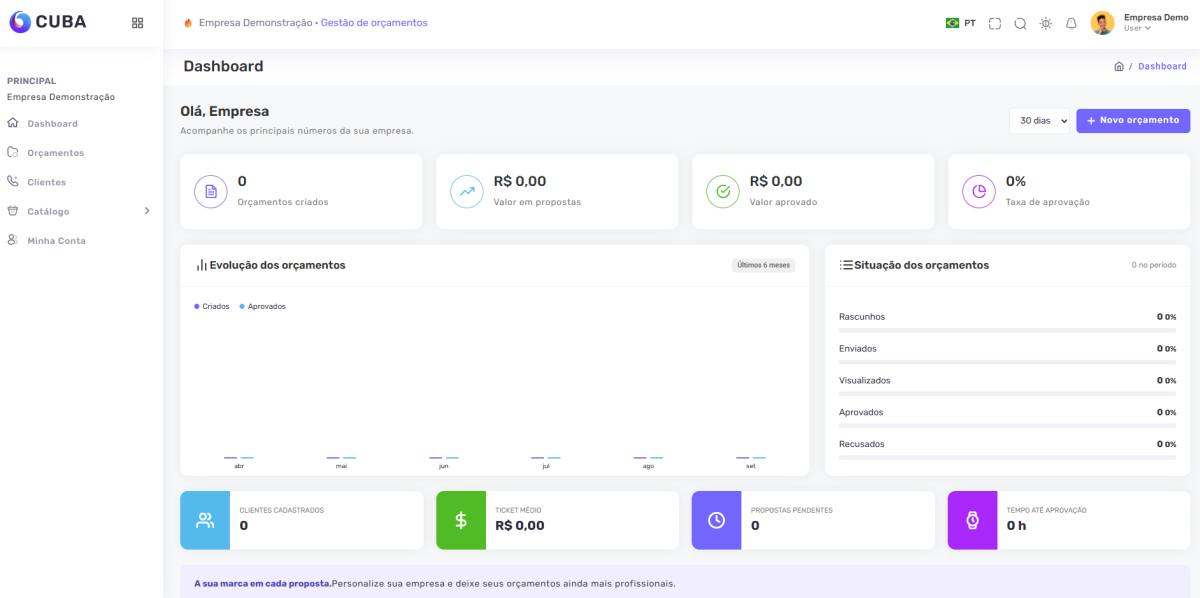Click the 'abr' month label on chart

pos(239,466)
